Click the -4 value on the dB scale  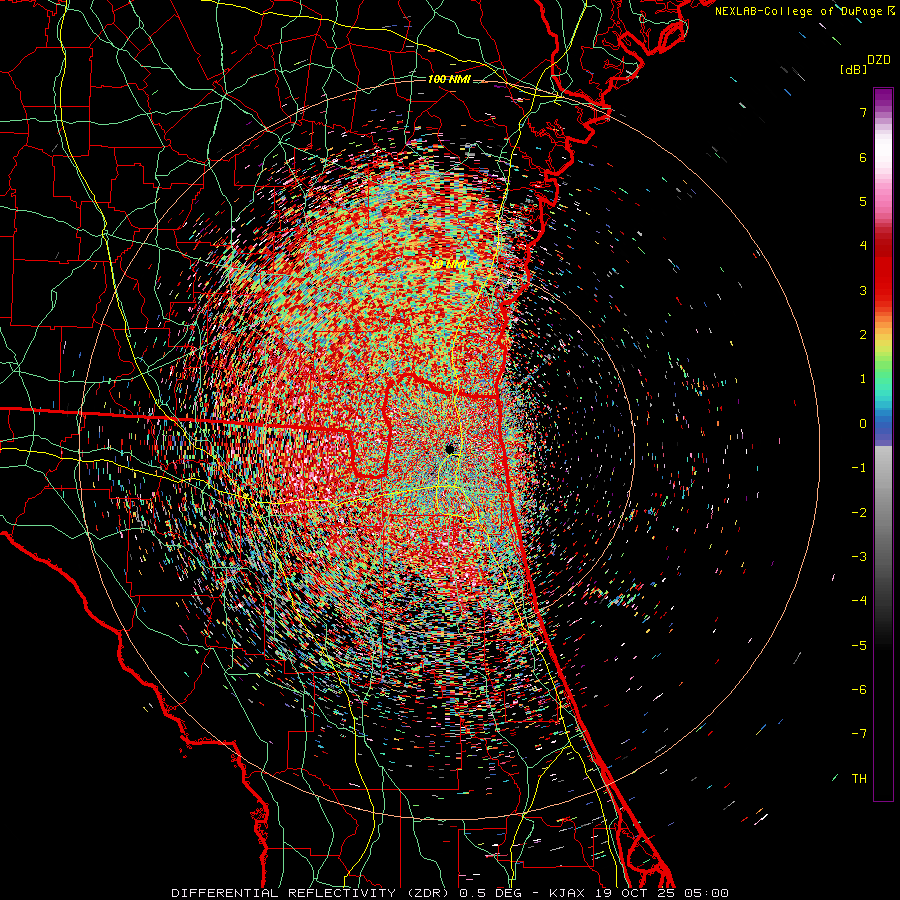click(859, 601)
